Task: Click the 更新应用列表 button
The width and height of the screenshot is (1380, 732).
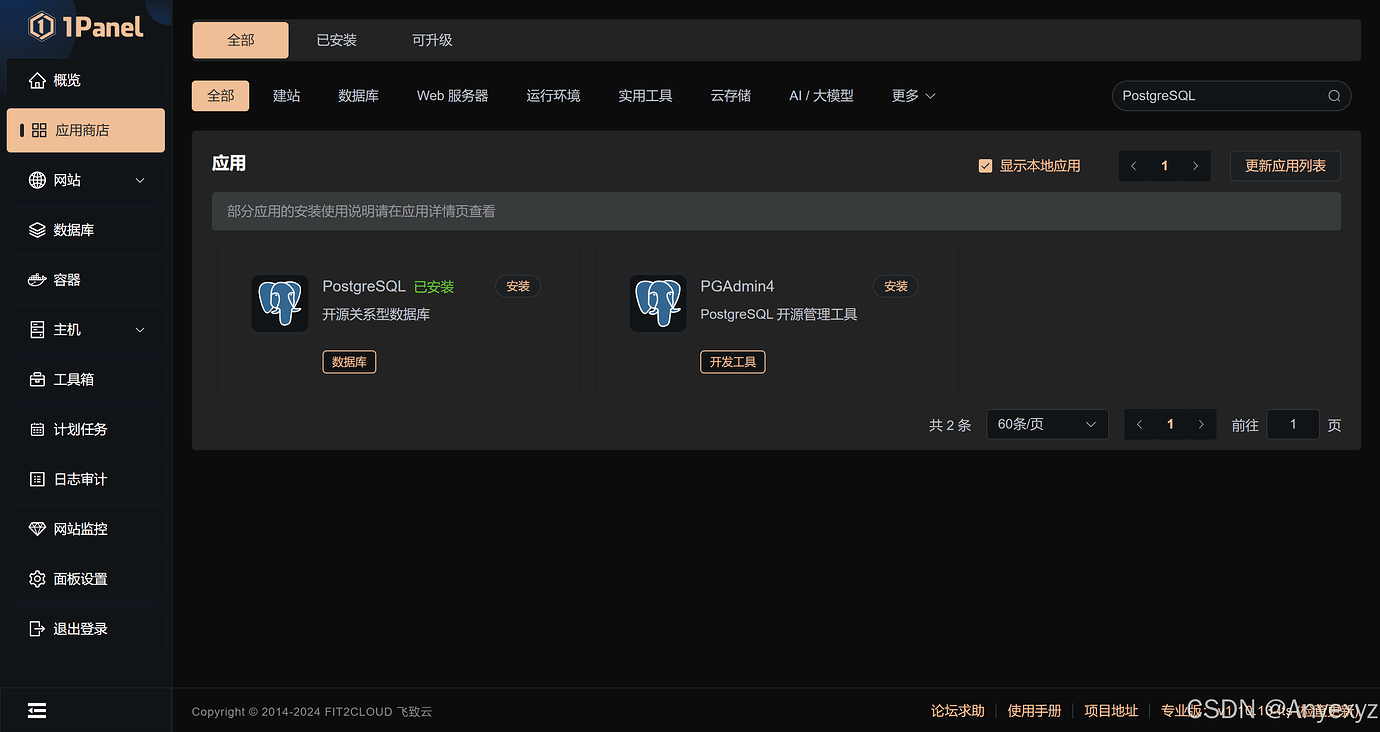Action: pos(1285,166)
